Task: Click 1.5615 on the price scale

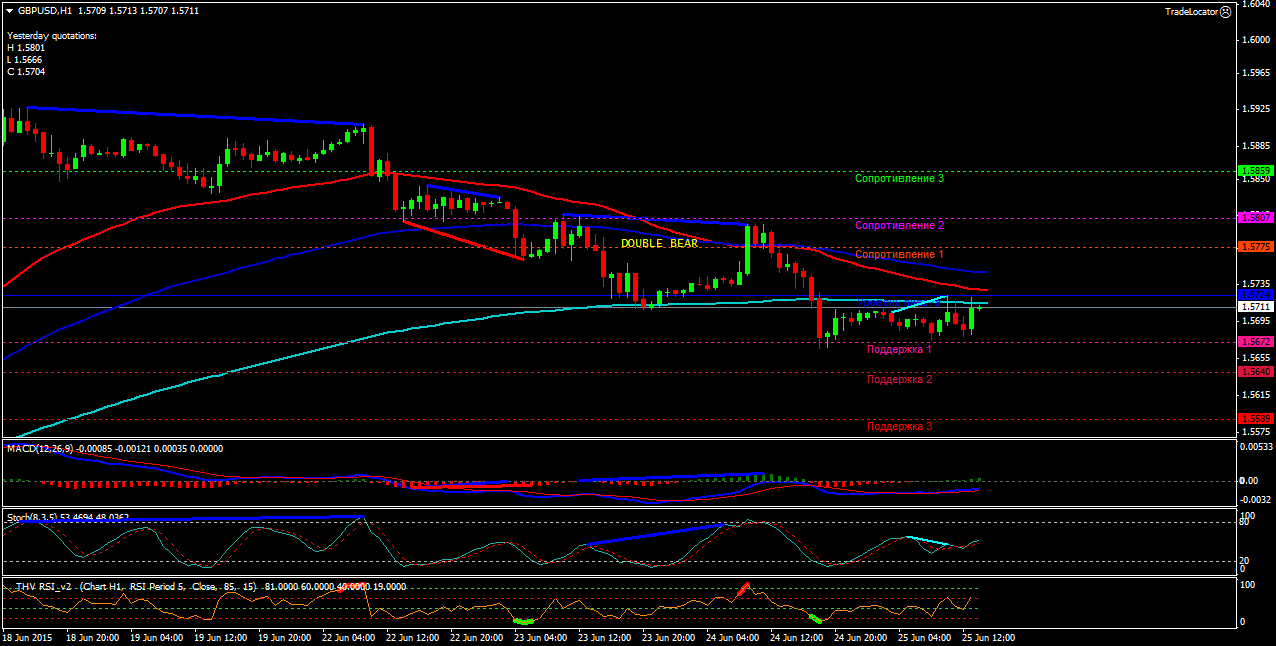Action: coord(1257,394)
